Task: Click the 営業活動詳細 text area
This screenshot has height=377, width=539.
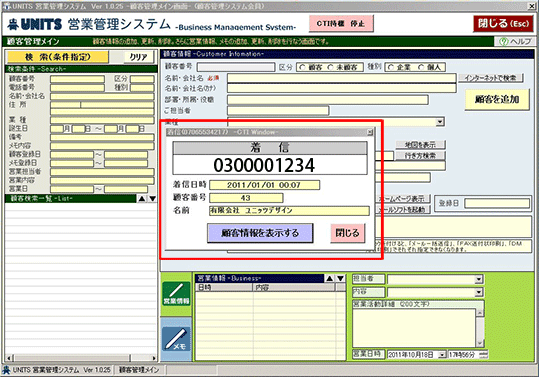Action: click(x=414, y=328)
